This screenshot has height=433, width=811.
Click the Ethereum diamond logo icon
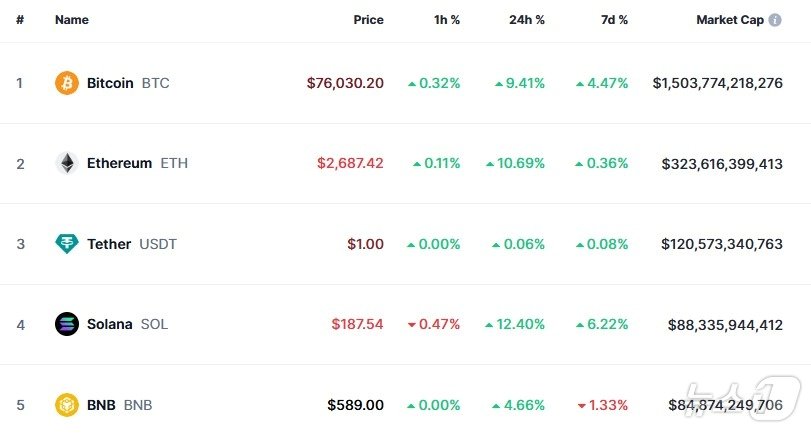click(67, 163)
